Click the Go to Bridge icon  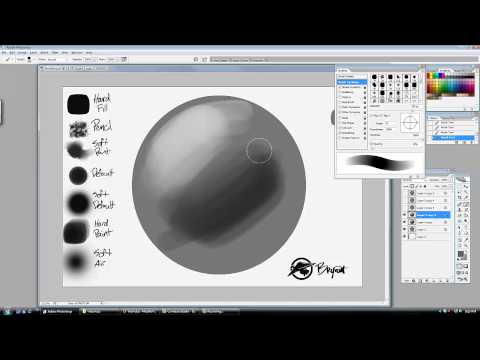[196, 59]
